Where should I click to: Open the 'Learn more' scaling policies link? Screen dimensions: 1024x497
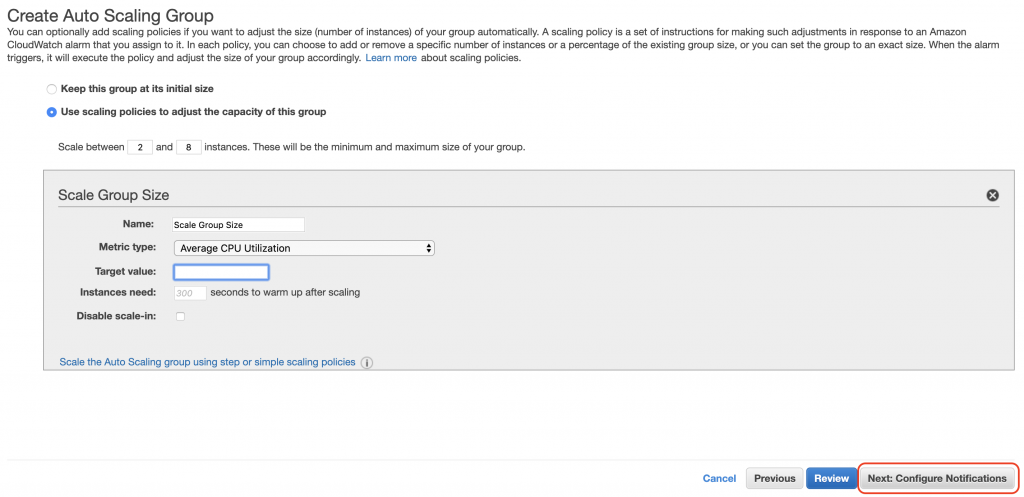(391, 58)
